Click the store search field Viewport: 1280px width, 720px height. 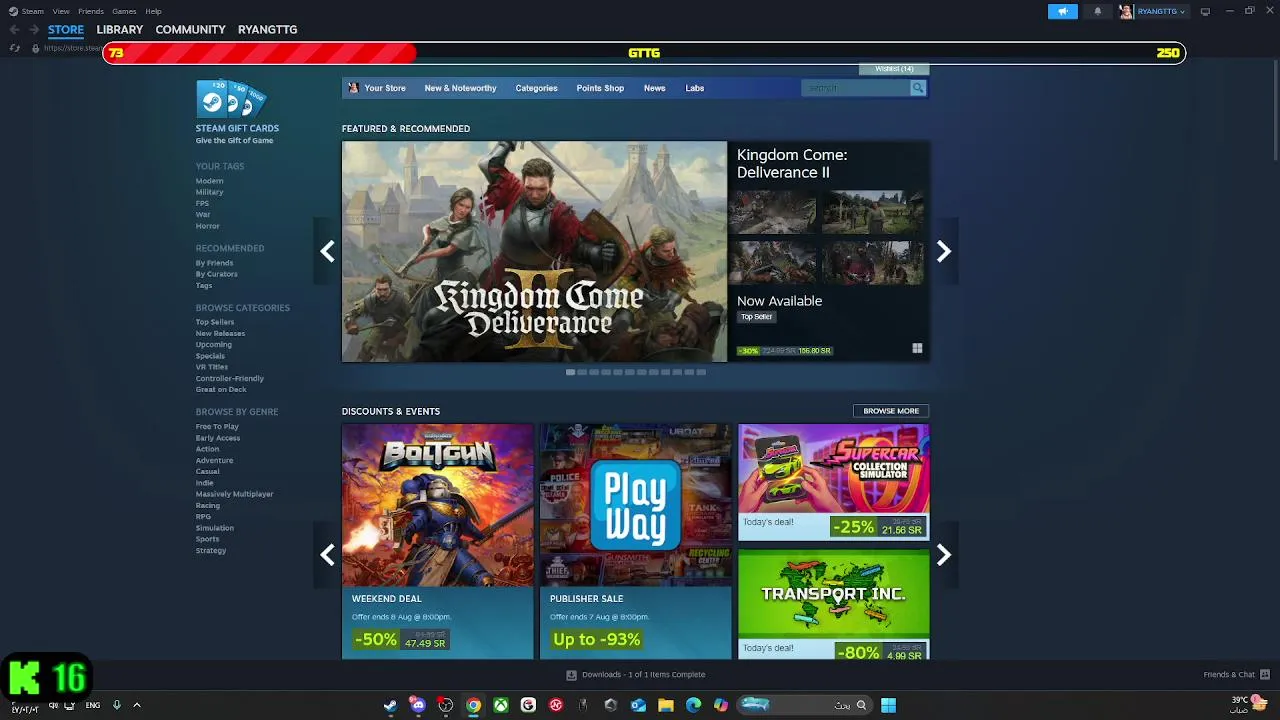[855, 88]
